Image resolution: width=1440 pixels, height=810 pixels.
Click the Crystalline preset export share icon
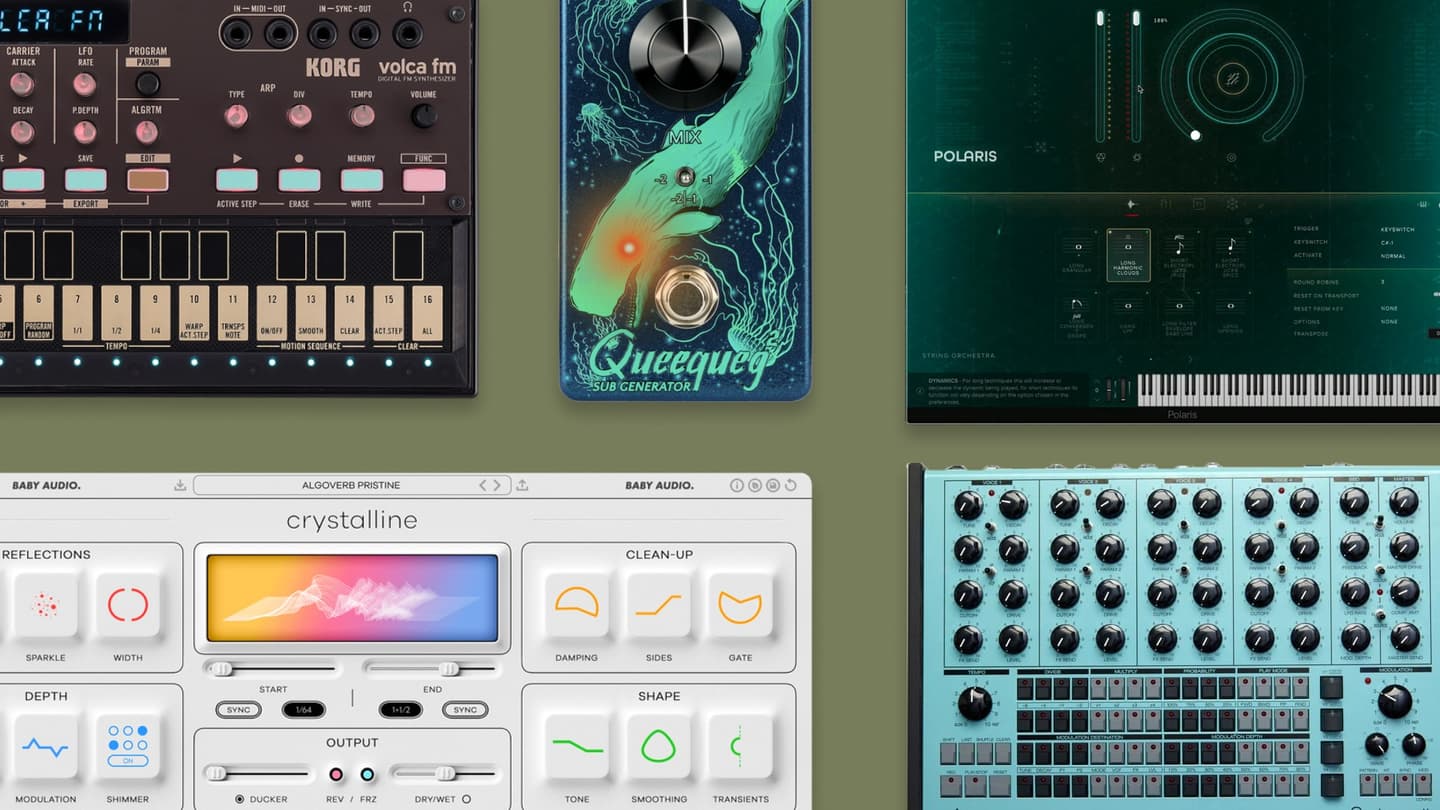pyautogui.click(x=522, y=485)
